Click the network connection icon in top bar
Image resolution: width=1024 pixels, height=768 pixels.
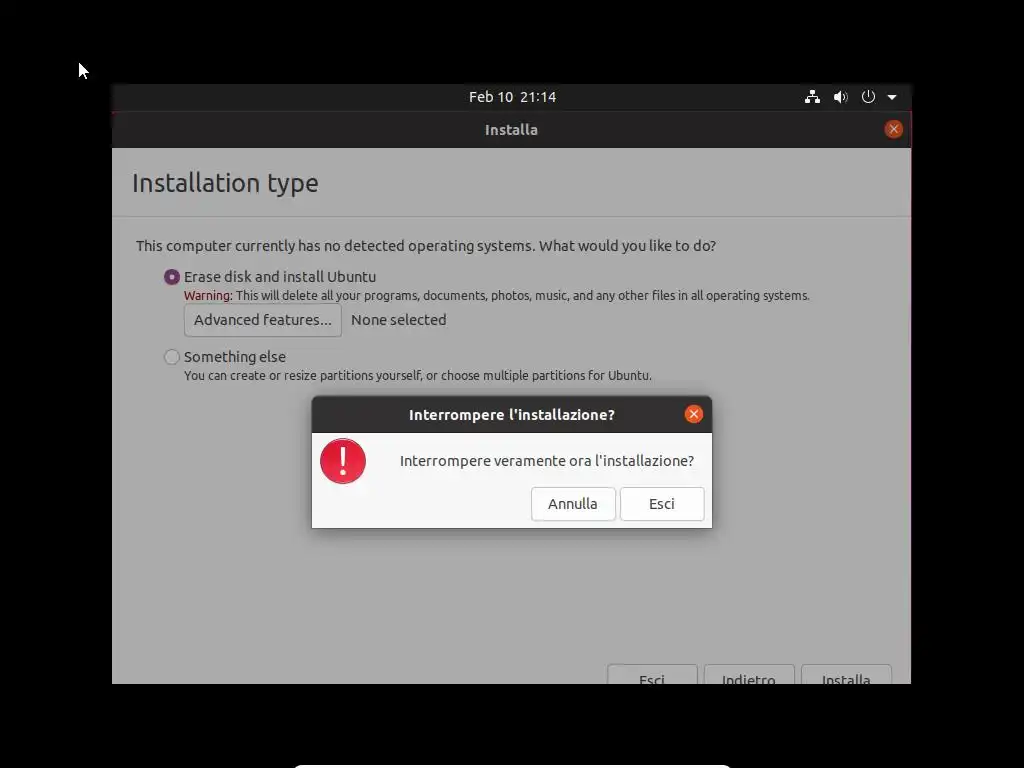(x=812, y=97)
